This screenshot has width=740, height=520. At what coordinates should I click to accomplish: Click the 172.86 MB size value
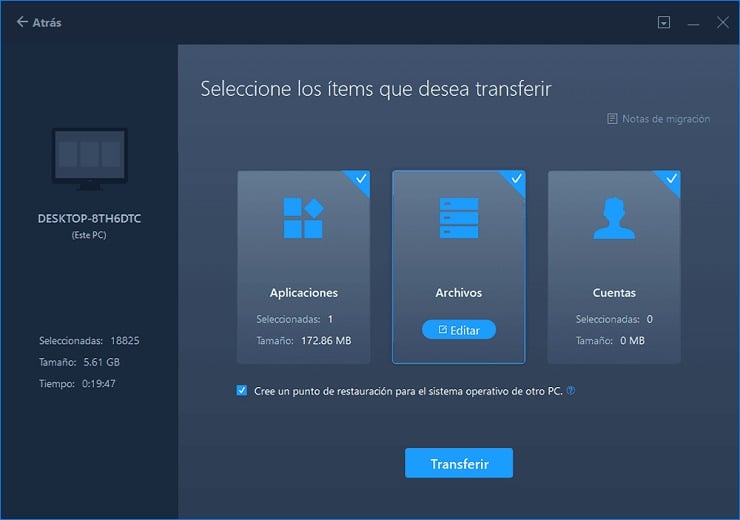326,341
